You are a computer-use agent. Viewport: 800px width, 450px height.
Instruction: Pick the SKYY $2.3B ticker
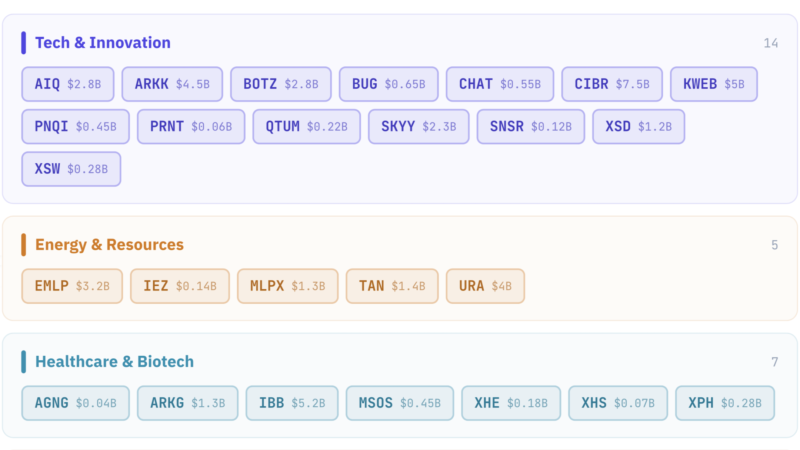pos(418,127)
